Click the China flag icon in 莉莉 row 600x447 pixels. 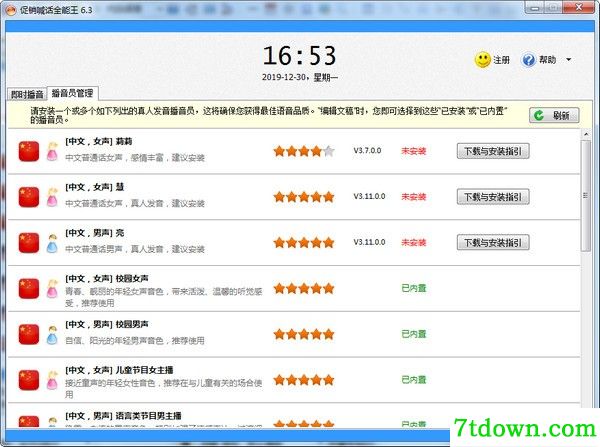tap(29, 151)
